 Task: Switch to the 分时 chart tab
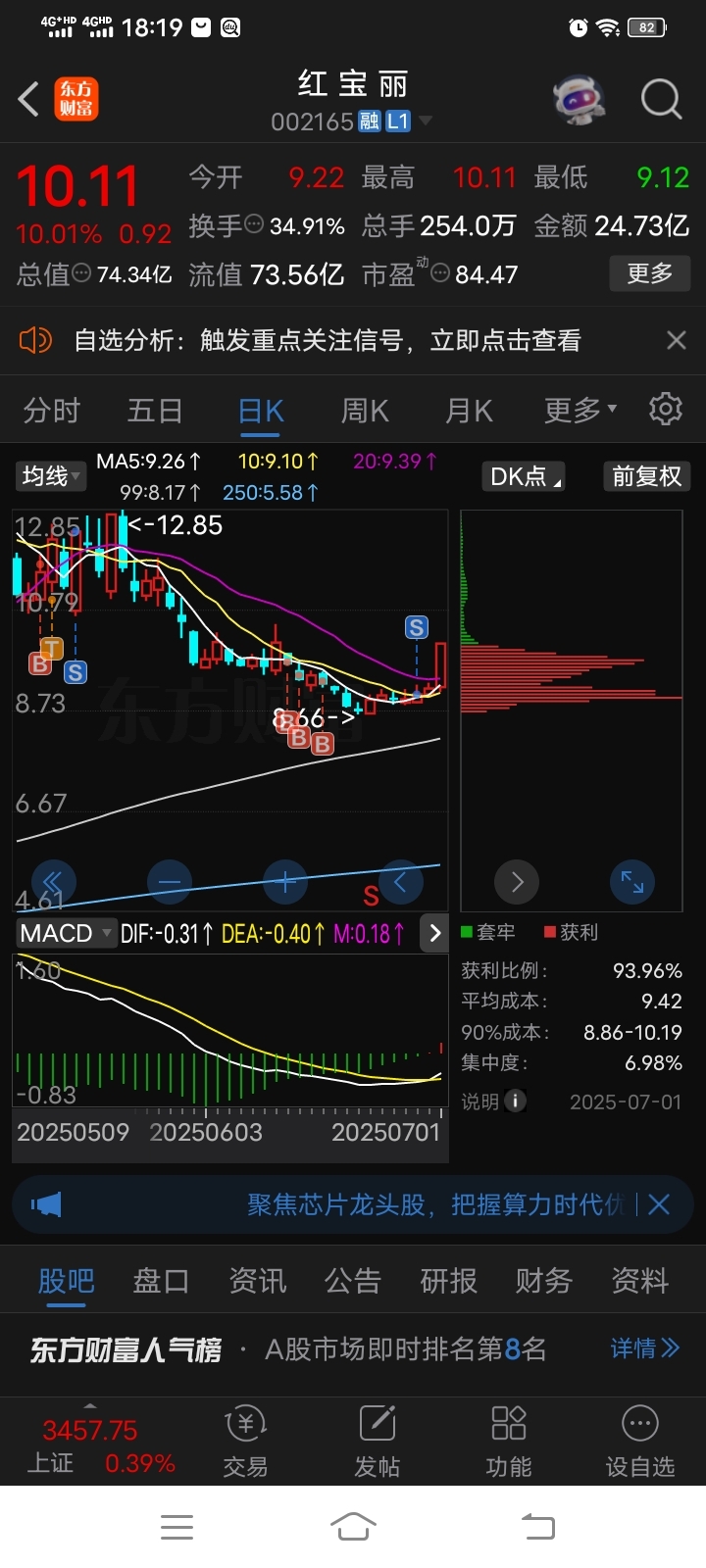[x=51, y=410]
